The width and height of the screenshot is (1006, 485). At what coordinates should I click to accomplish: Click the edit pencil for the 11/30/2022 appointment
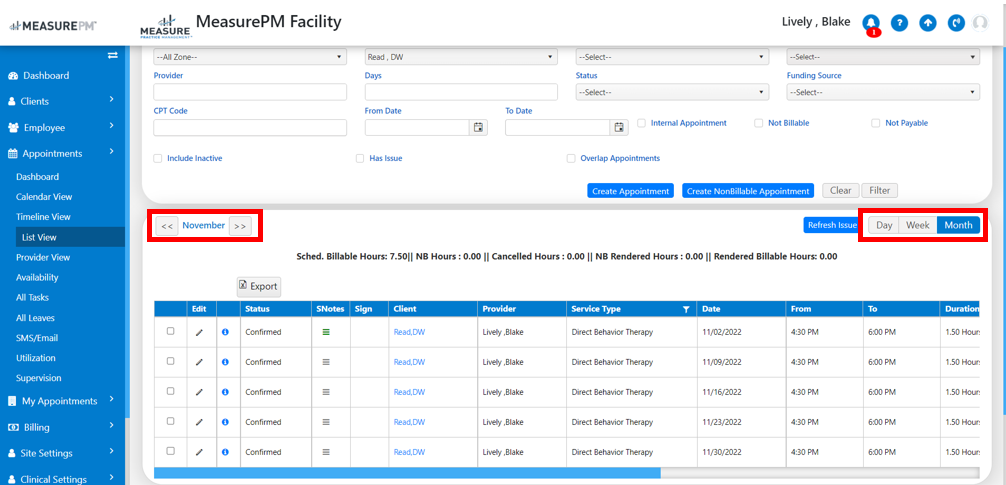tap(199, 452)
